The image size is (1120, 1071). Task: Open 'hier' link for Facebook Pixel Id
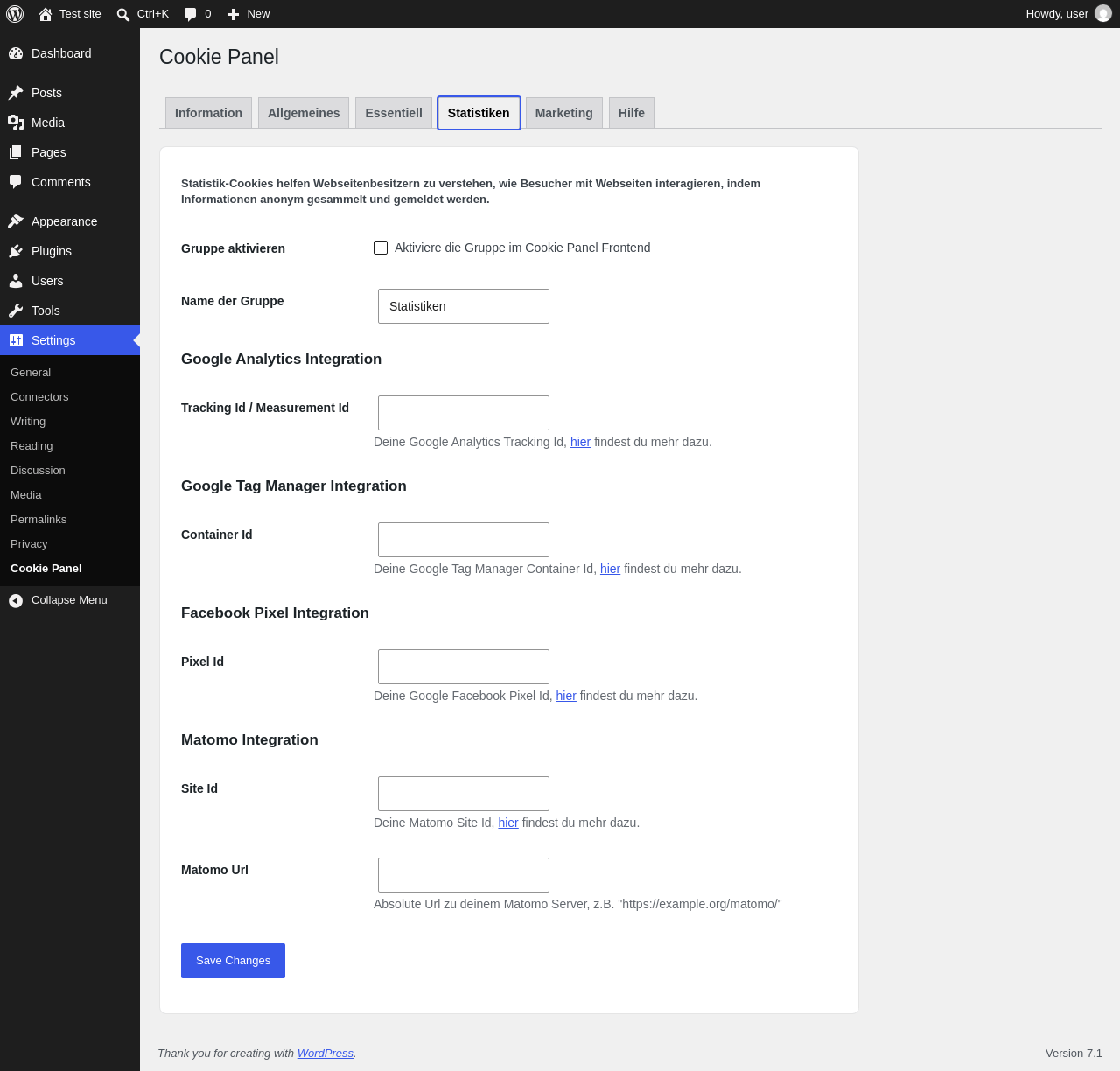566,696
